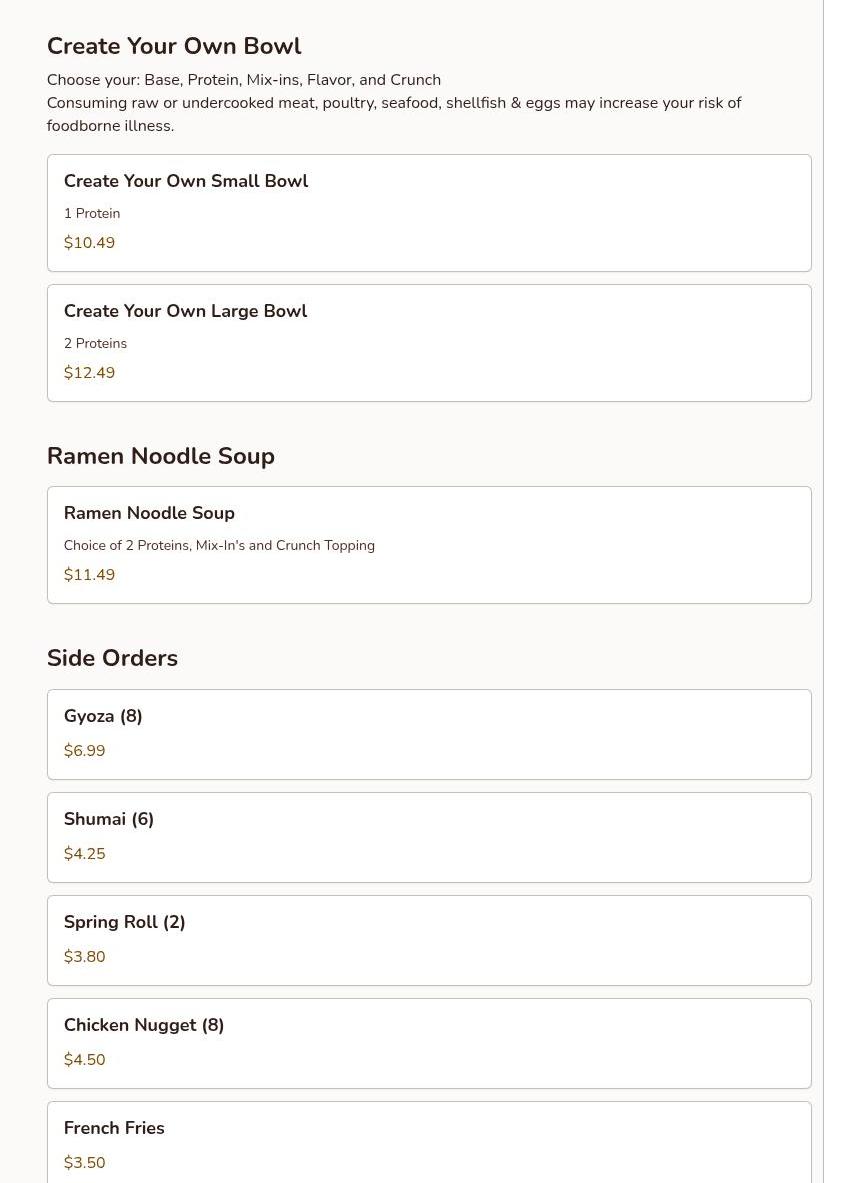Click the Create Your Own Bowl section heading

click(x=174, y=46)
